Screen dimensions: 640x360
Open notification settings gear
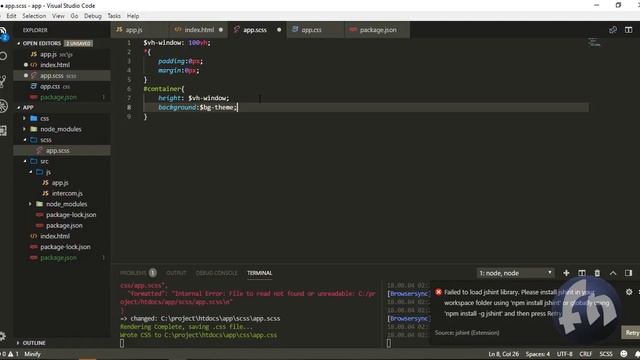click(629, 292)
